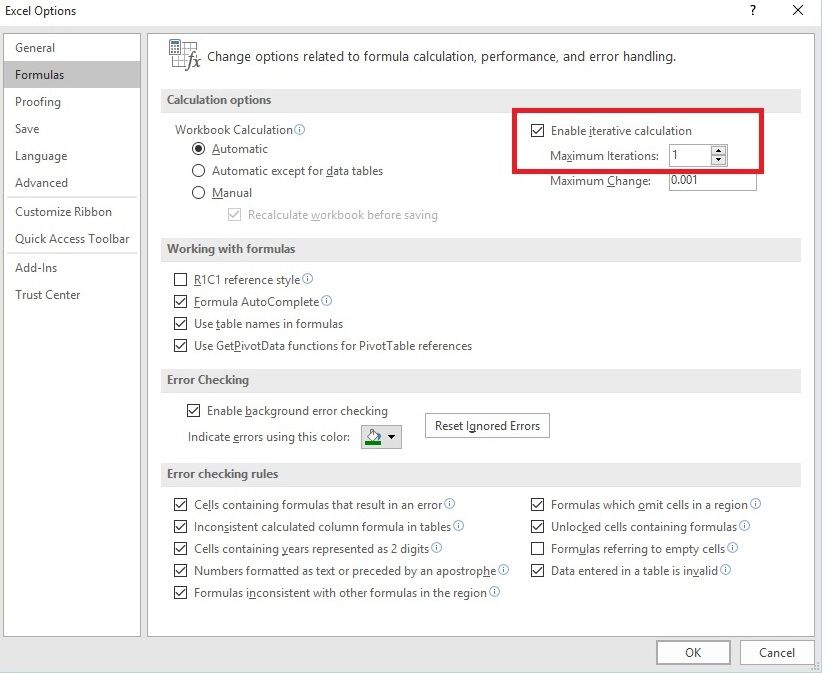Viewport: 831px width, 673px height.
Task: Toggle Data entered in a table is invalid
Action: 537,570
